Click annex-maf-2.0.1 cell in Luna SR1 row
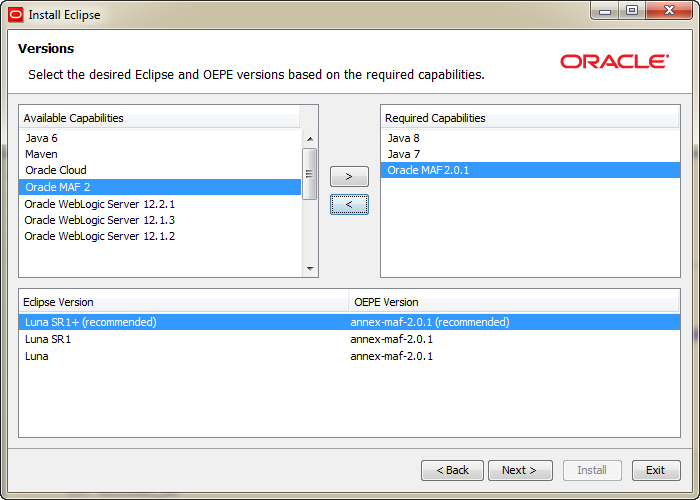700x500 pixels. (392, 339)
